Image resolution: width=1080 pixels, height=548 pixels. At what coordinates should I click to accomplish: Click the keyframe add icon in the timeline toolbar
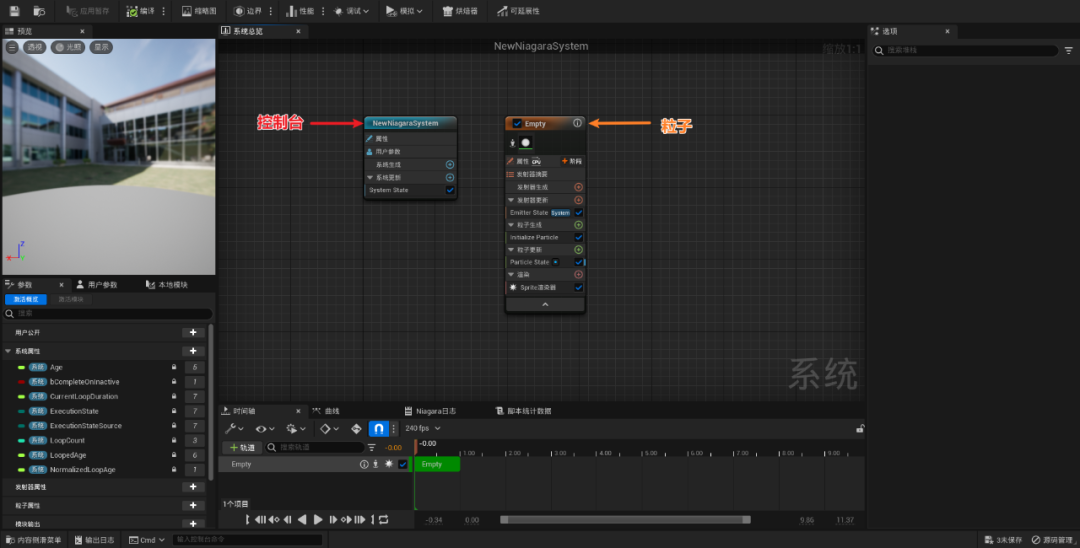pyautogui.click(x=356, y=428)
